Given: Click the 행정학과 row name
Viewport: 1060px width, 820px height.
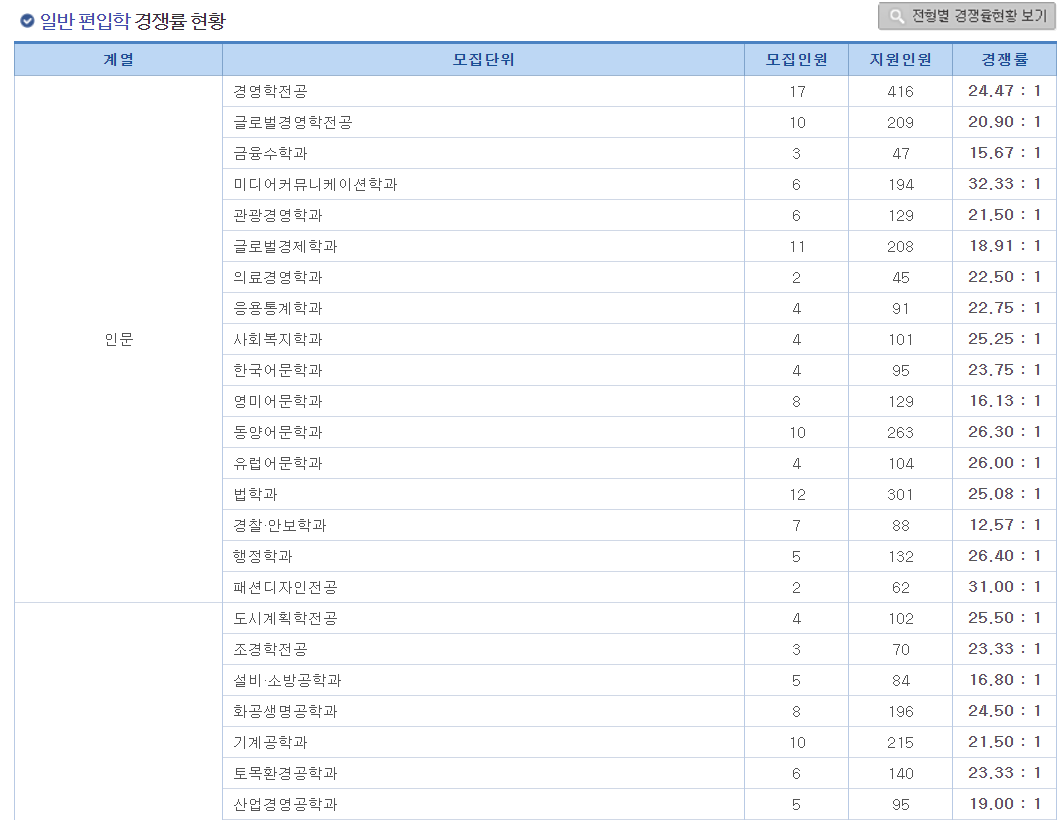Looking at the screenshot, I should (x=263, y=556).
